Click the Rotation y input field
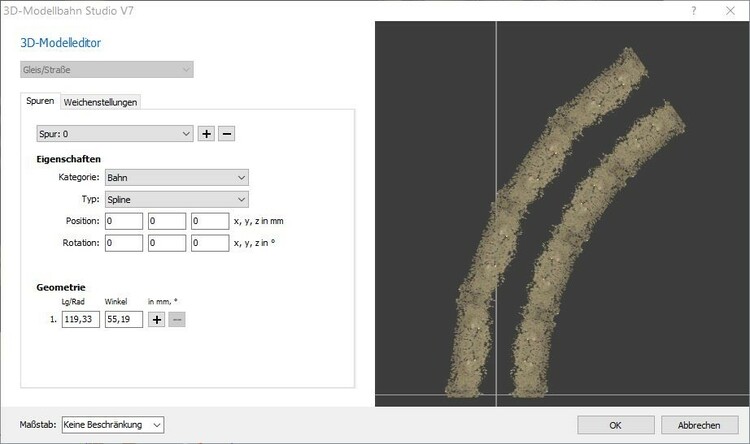 click(167, 243)
